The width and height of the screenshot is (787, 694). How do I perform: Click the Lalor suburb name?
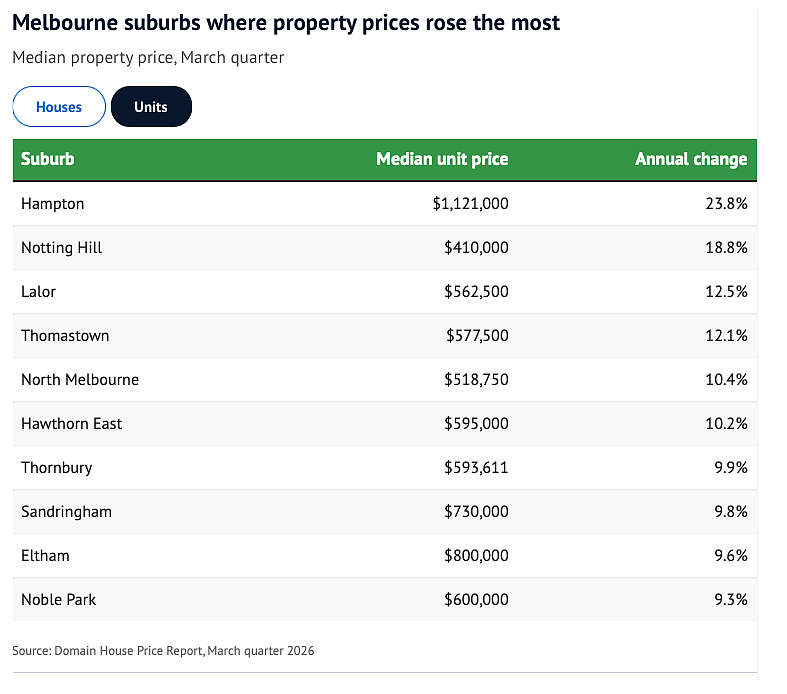click(38, 292)
